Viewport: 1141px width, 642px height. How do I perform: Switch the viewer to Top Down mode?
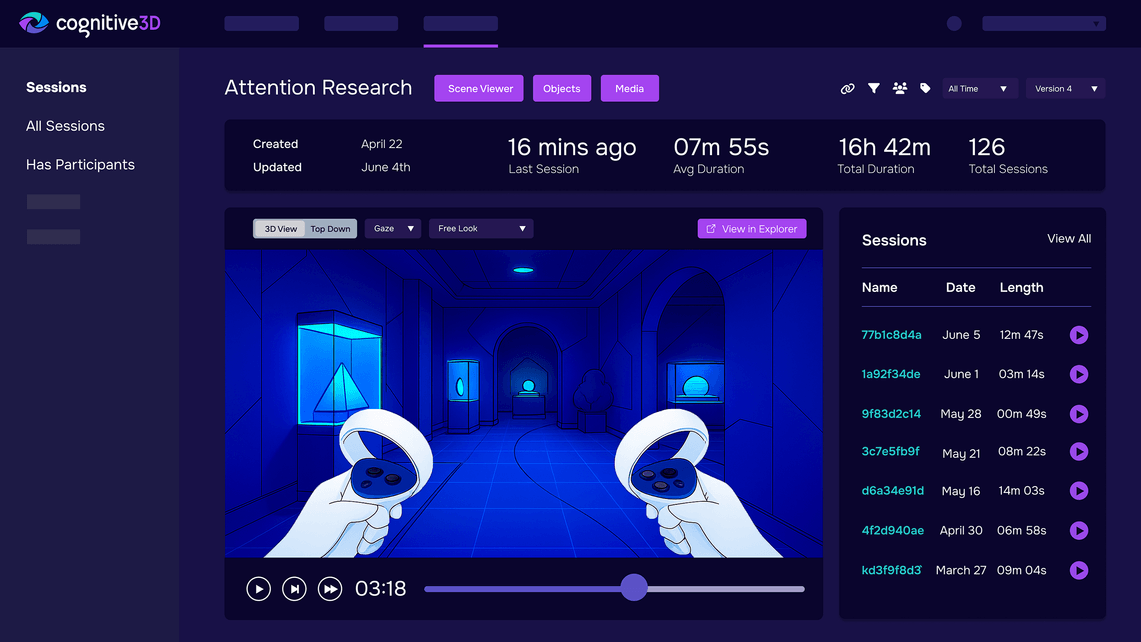(x=330, y=228)
